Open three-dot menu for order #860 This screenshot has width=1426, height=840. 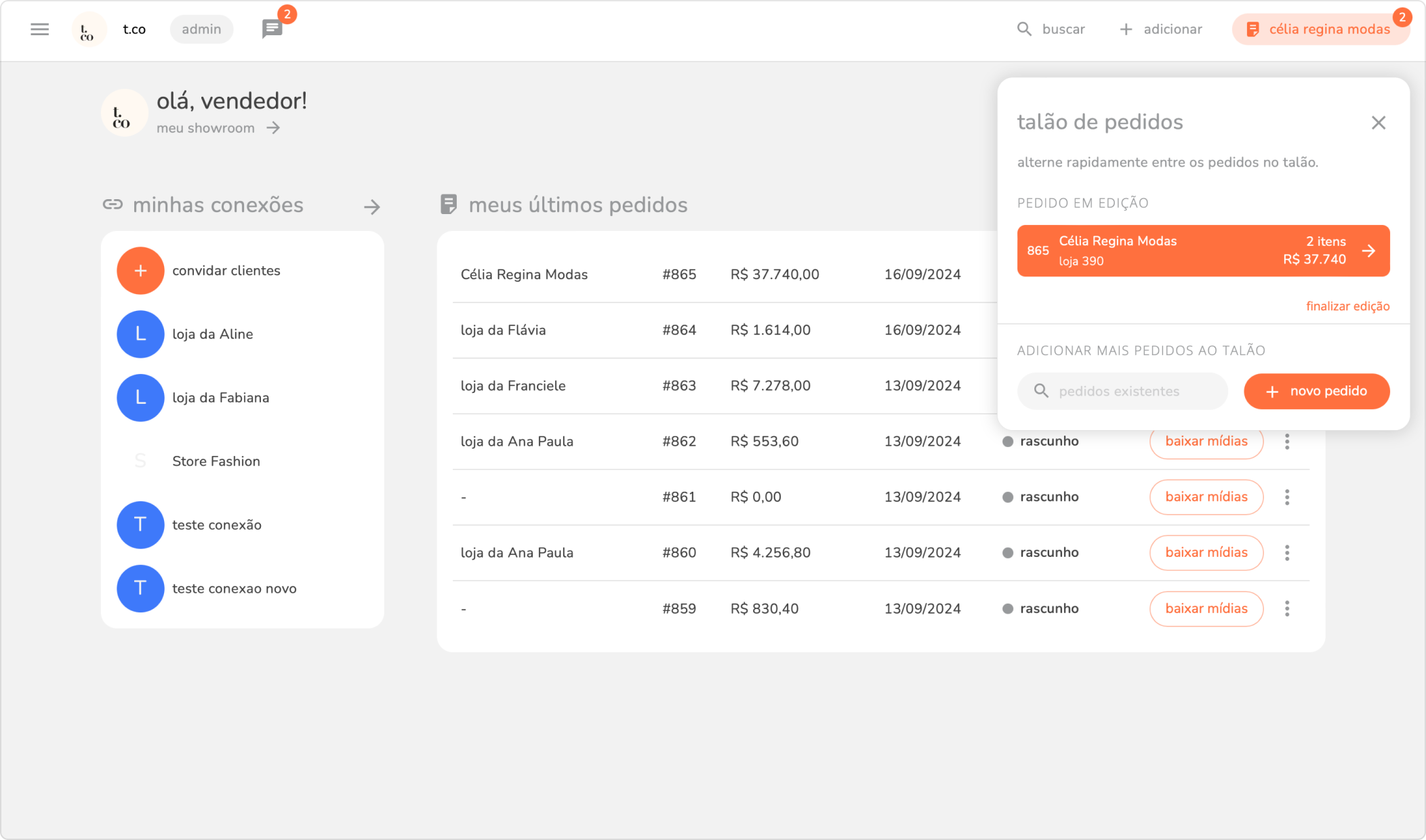tap(1286, 553)
